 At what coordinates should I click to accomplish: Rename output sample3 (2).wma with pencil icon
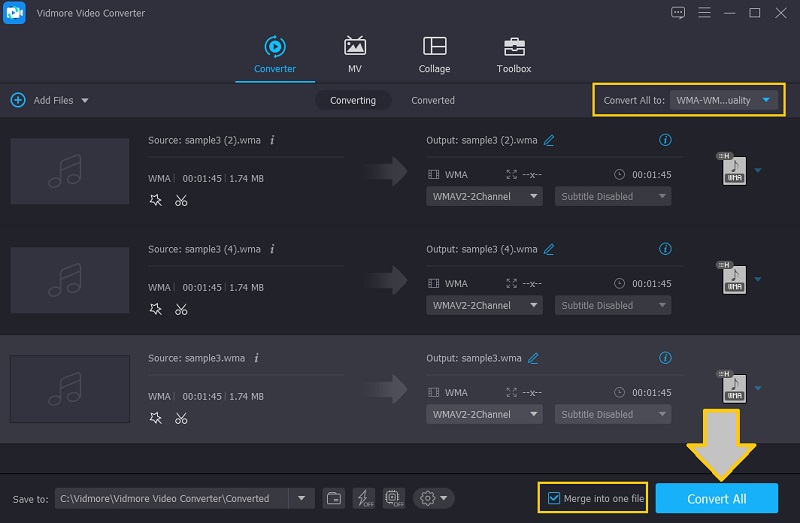point(548,140)
